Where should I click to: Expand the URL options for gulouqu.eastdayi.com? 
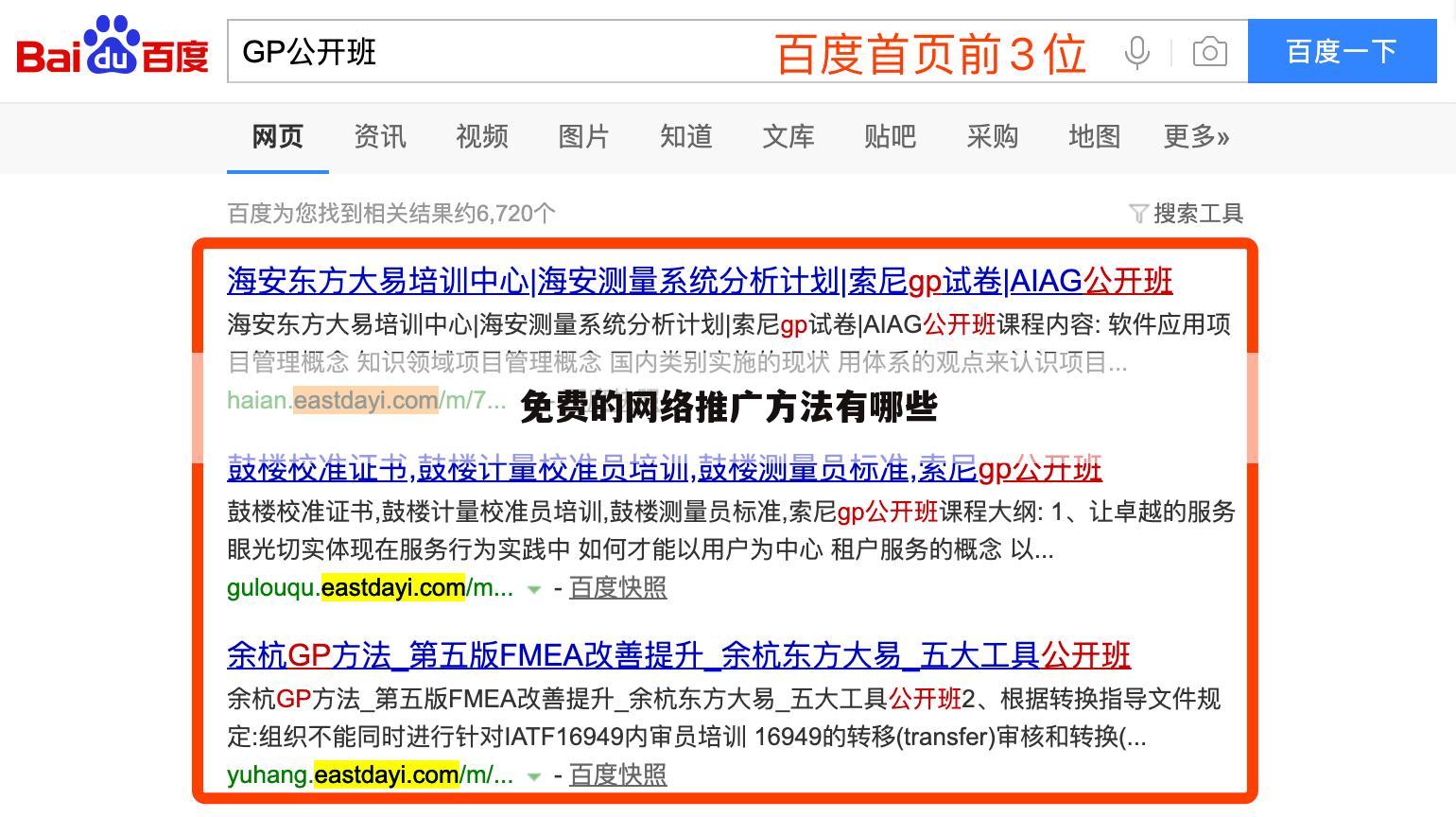535,589
